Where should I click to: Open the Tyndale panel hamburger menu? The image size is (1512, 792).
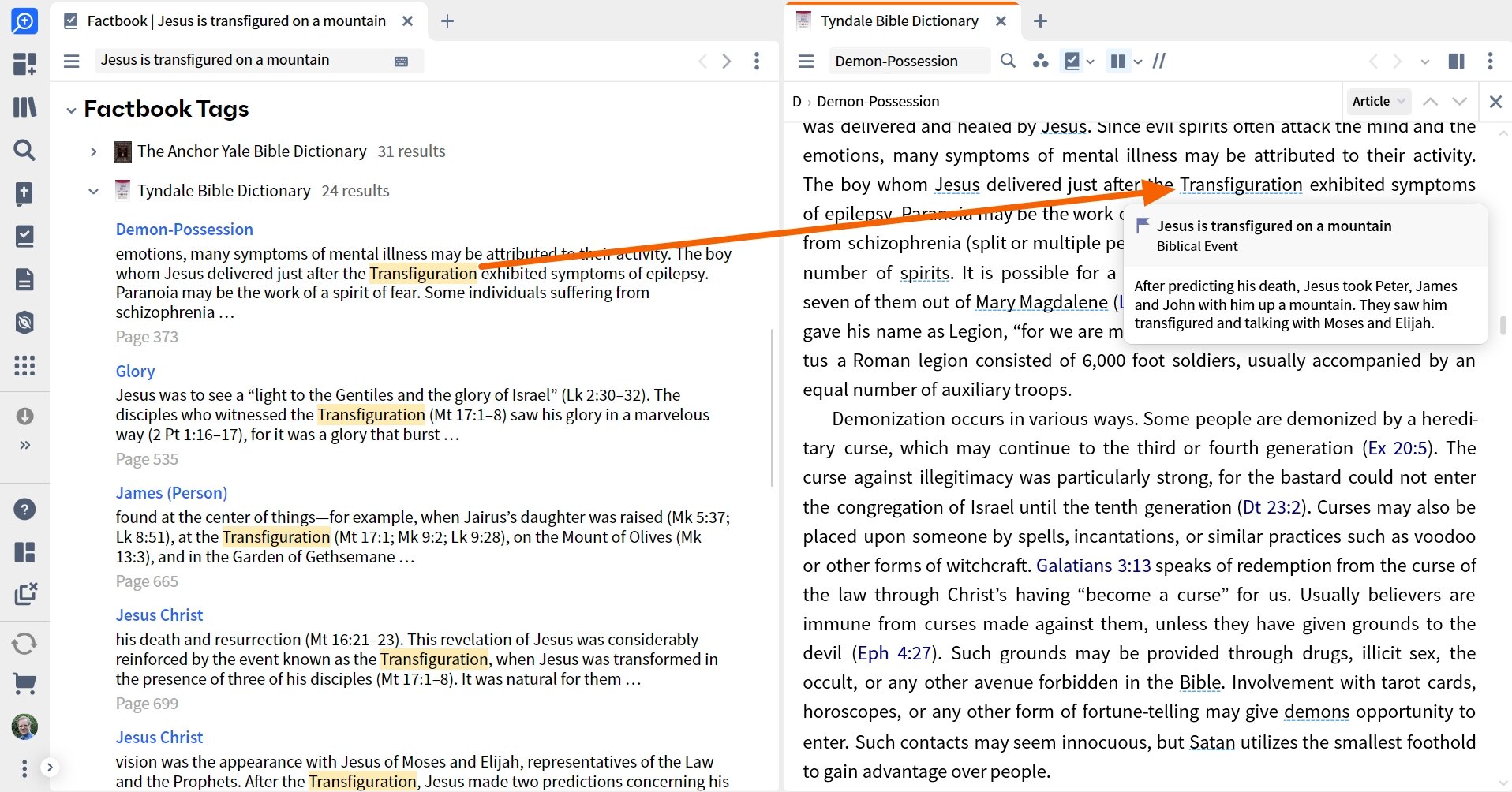tap(806, 61)
